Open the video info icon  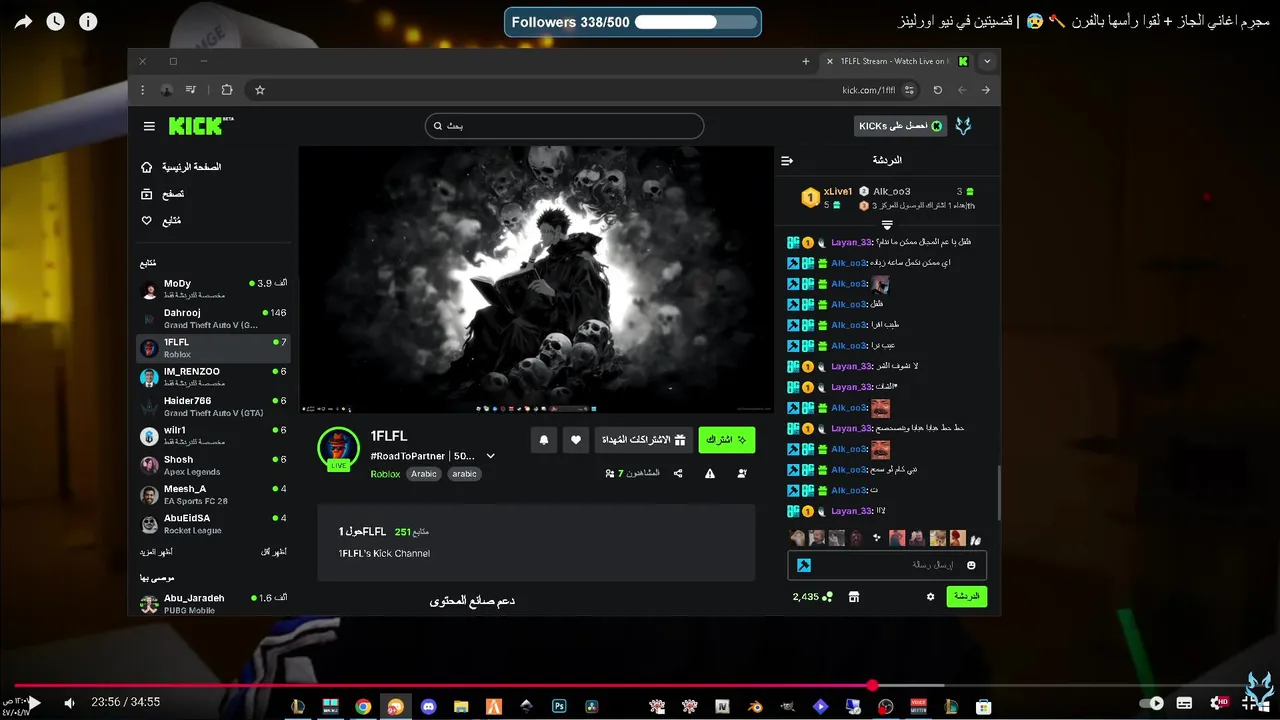coord(88,21)
